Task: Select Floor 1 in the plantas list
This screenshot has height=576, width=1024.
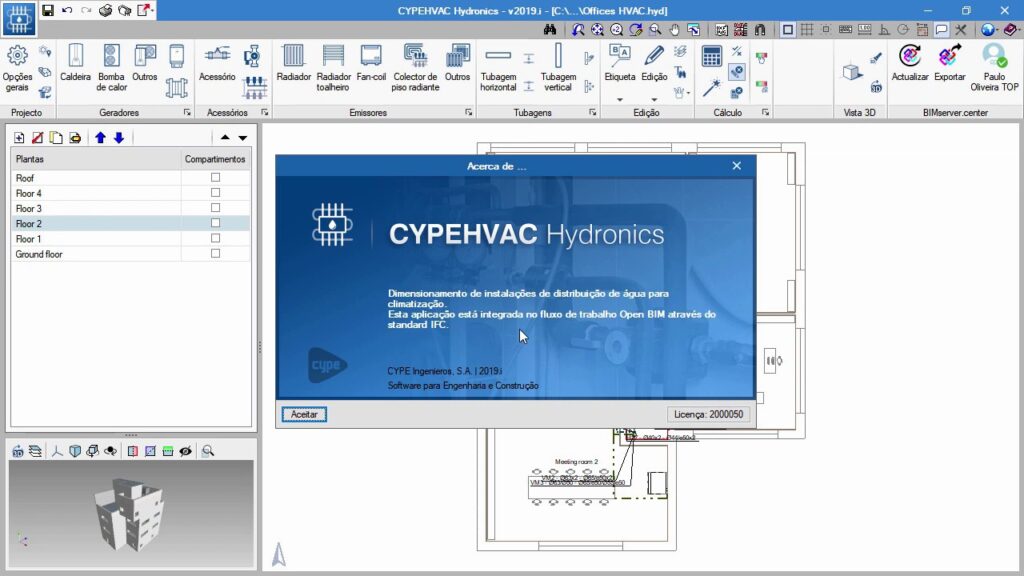Action: 29,239
